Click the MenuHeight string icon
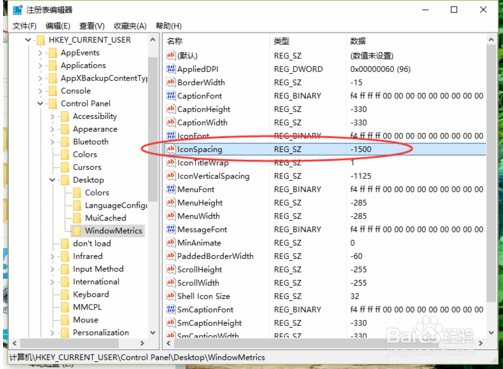503x369 pixels. [171, 202]
